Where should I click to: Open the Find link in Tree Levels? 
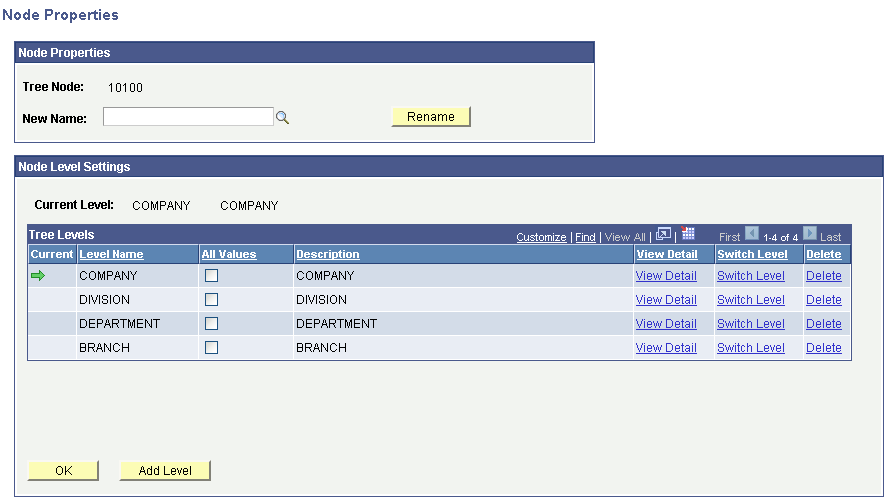[x=585, y=237]
